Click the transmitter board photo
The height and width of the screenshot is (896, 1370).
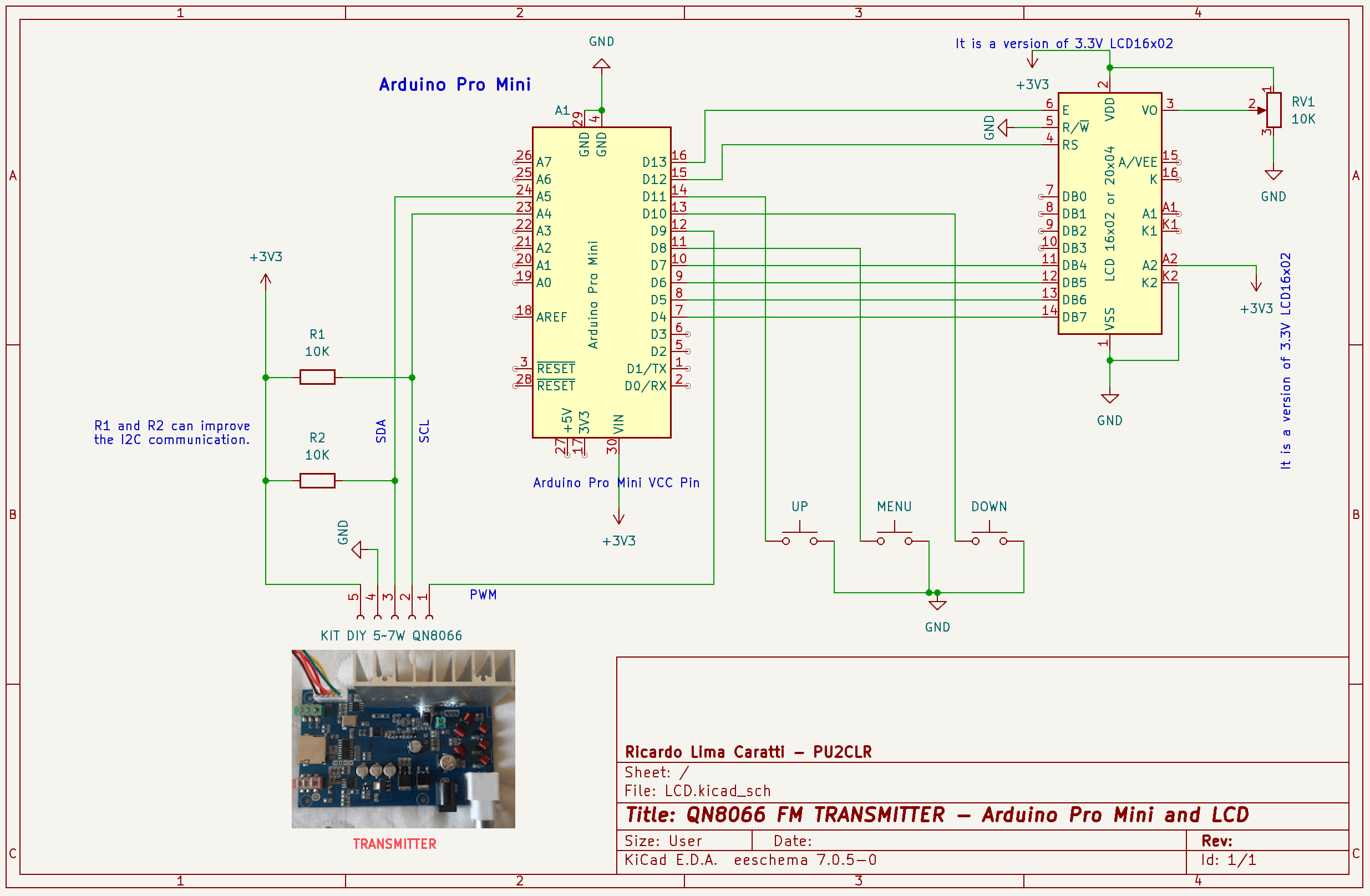click(403, 739)
